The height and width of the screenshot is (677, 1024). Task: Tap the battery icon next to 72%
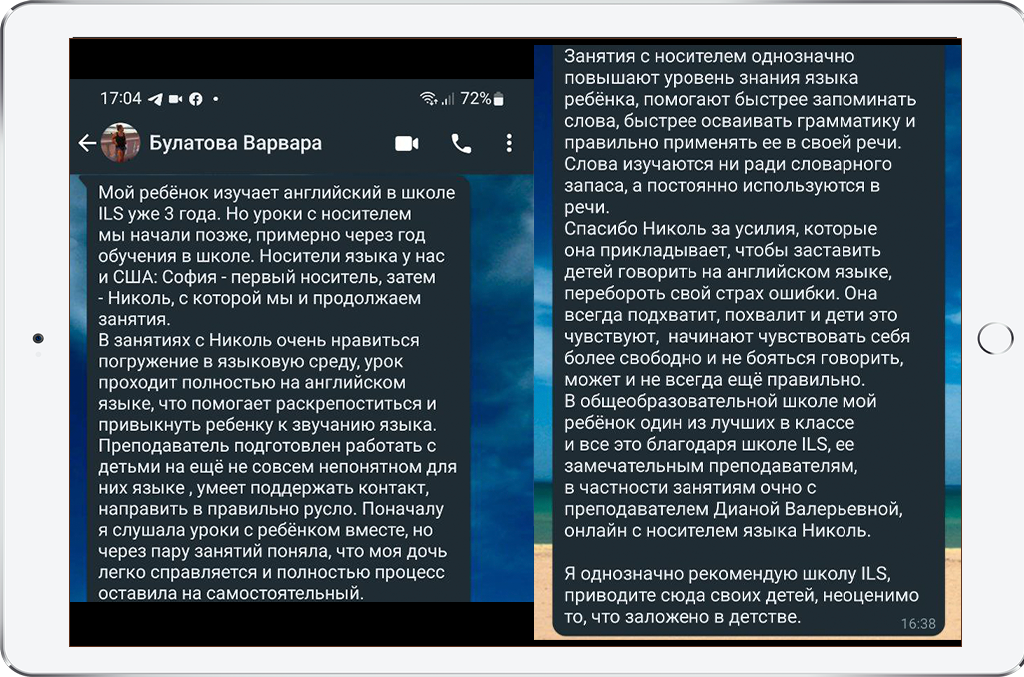click(499, 99)
